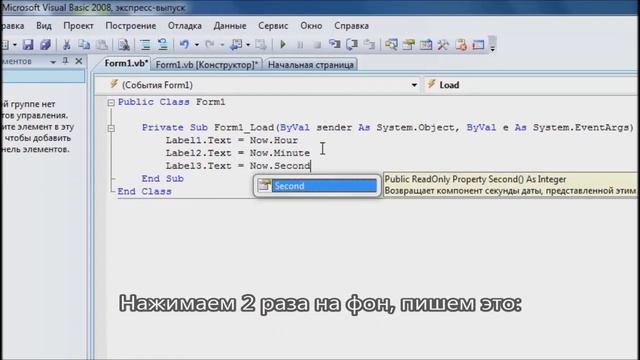Open the Redo history dropdown arrow
Image resolution: width=640 pixels, height=360 pixels.
pyautogui.click(x=222, y=45)
